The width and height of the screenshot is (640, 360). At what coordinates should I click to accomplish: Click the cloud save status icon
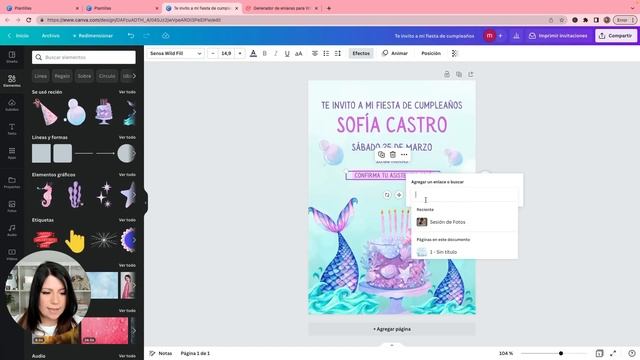(165, 36)
